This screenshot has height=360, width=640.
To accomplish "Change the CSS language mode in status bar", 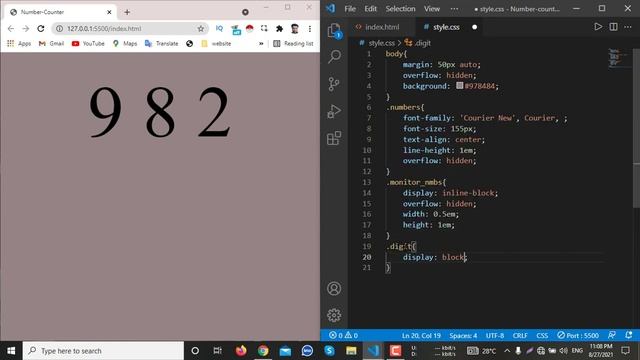I will tap(542, 335).
